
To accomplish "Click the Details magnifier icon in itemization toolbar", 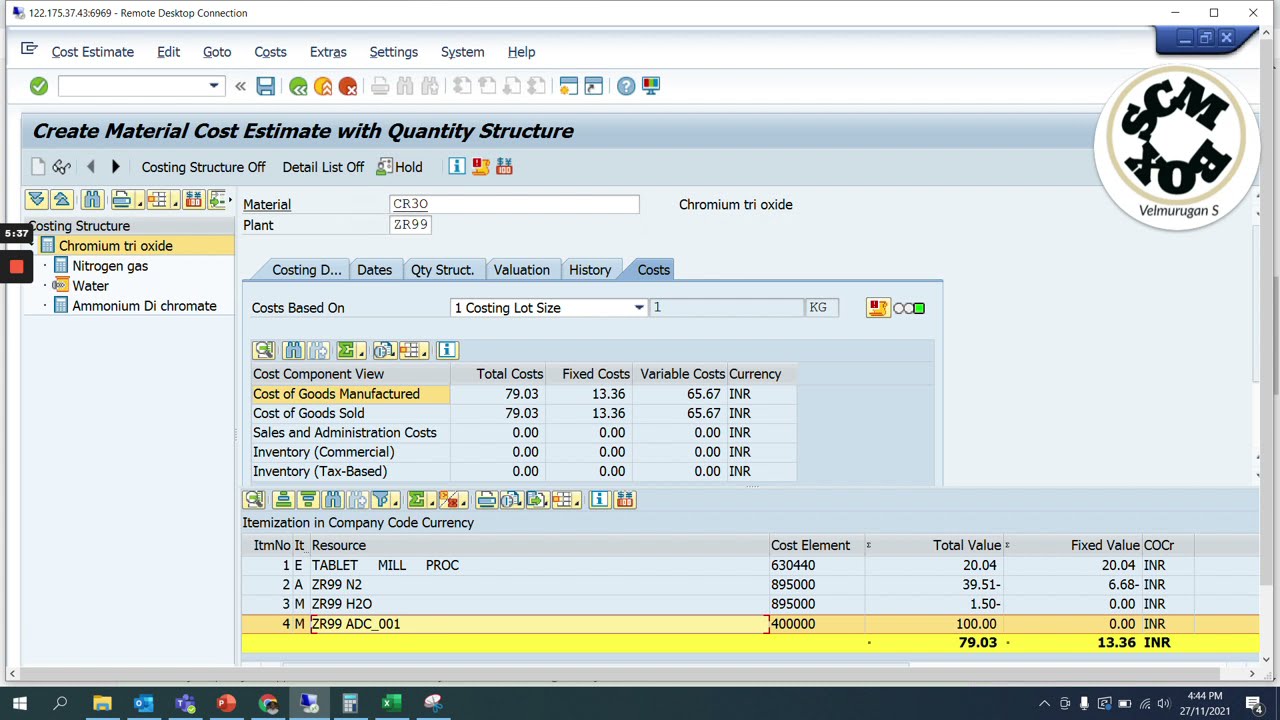I will click(254, 500).
